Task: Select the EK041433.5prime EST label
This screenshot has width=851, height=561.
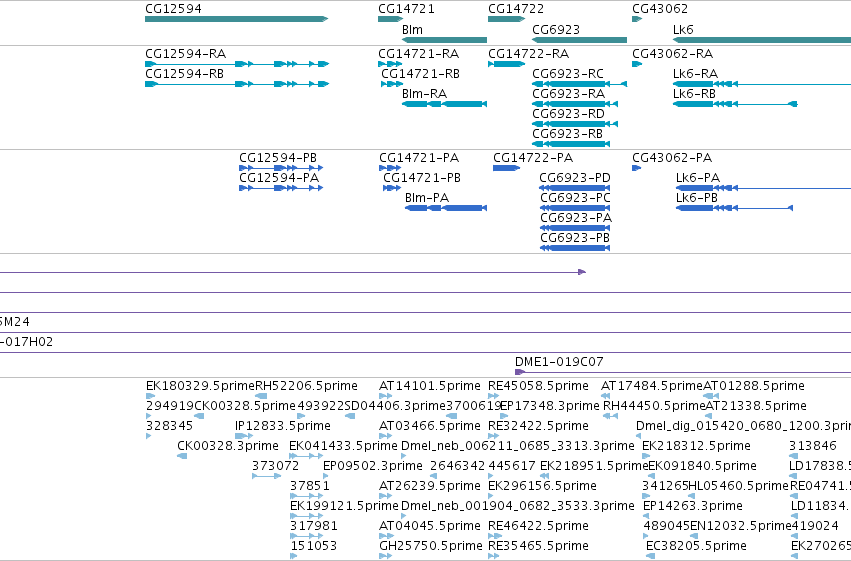Action: click(x=344, y=446)
